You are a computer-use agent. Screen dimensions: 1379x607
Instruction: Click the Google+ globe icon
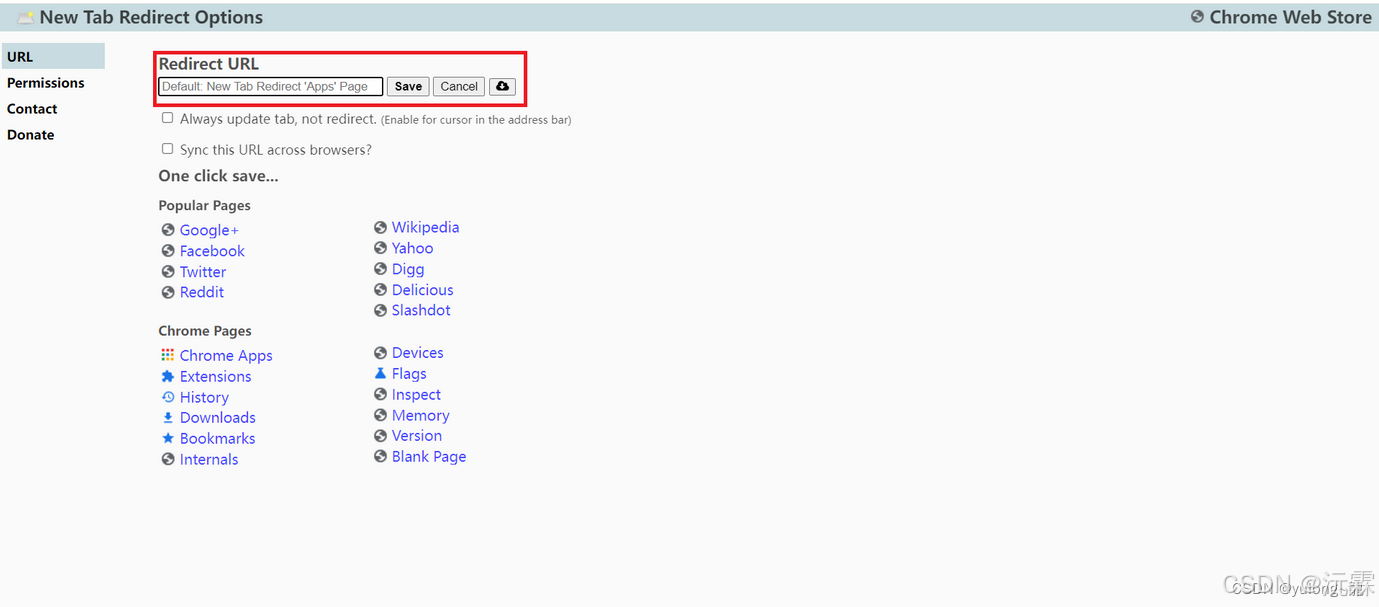pyautogui.click(x=168, y=230)
